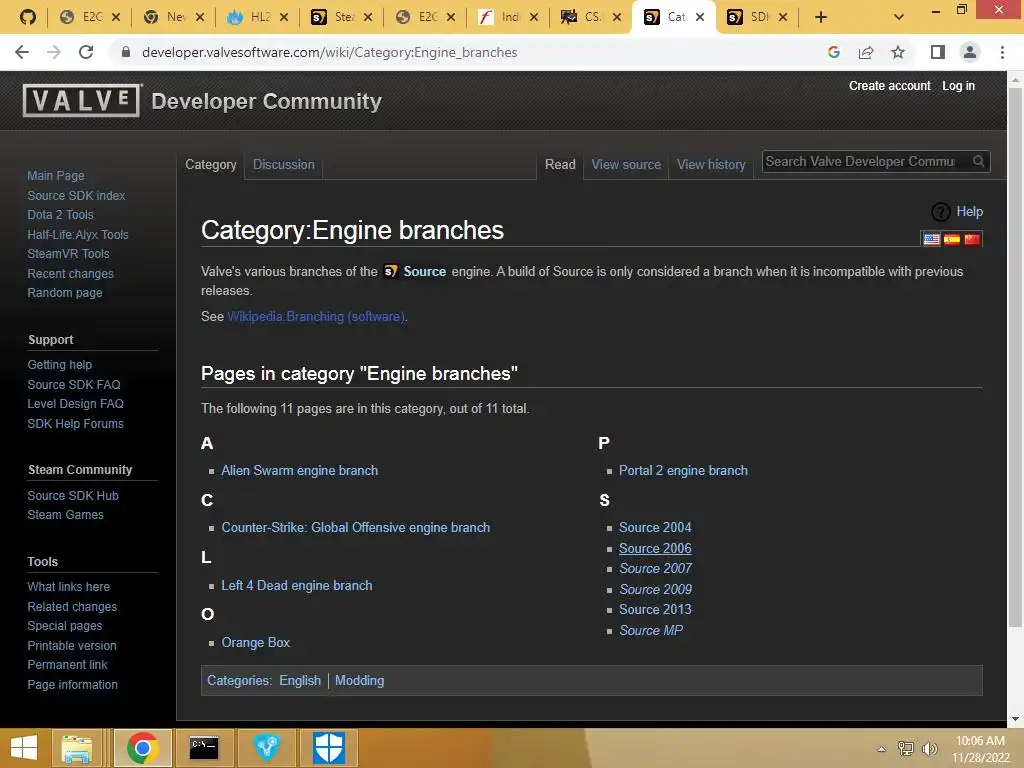Click the browser forward arrow
The height and width of the screenshot is (768, 1024).
(x=54, y=52)
